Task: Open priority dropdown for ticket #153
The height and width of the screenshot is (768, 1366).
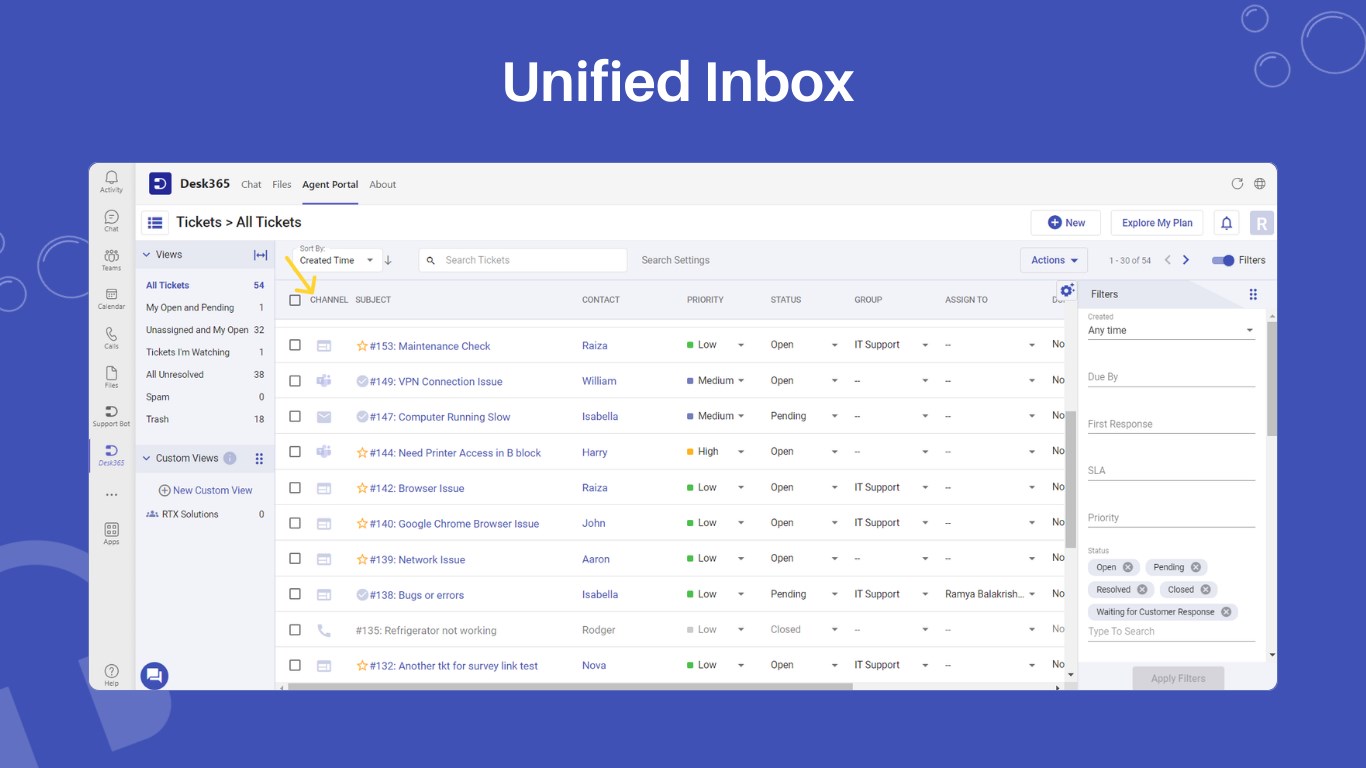Action: [x=741, y=345]
